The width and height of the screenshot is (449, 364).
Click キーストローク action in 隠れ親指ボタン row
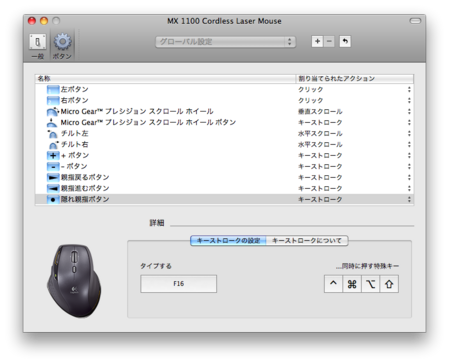(x=320, y=199)
